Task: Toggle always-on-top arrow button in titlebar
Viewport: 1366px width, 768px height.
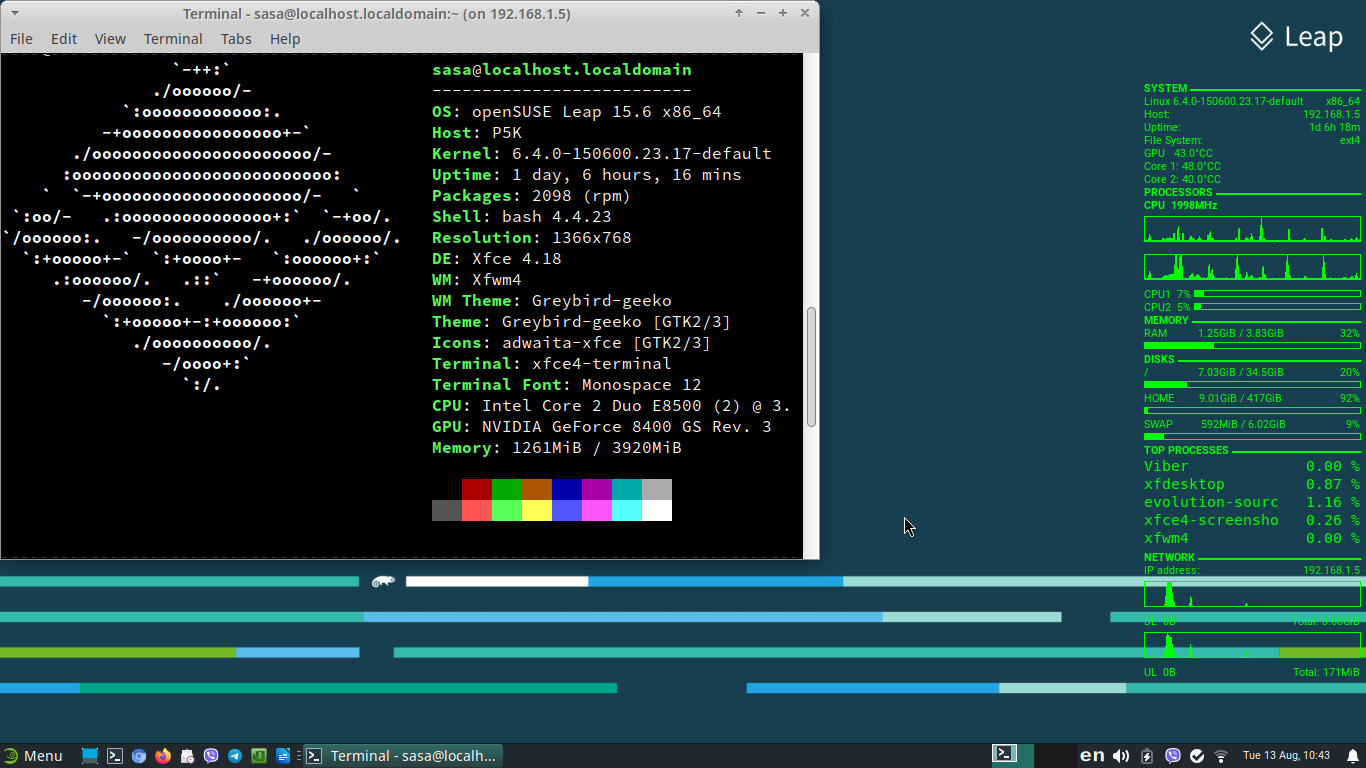Action: point(739,13)
